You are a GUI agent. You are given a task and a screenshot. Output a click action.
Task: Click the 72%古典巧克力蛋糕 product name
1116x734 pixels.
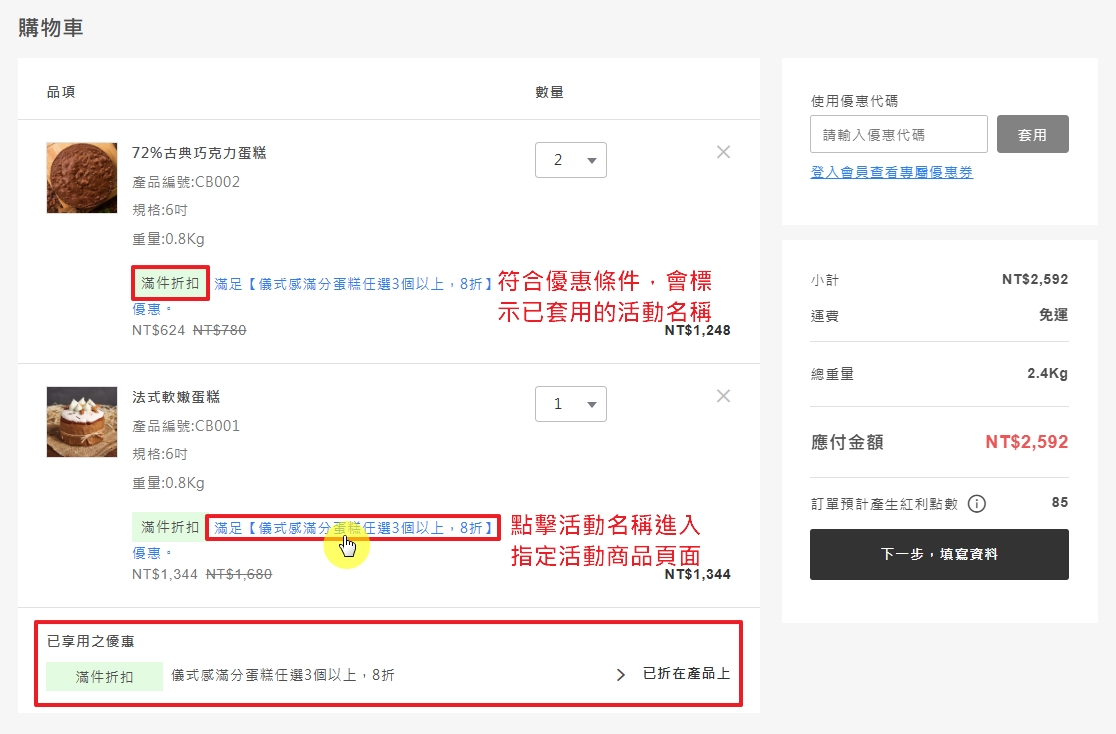(199, 153)
